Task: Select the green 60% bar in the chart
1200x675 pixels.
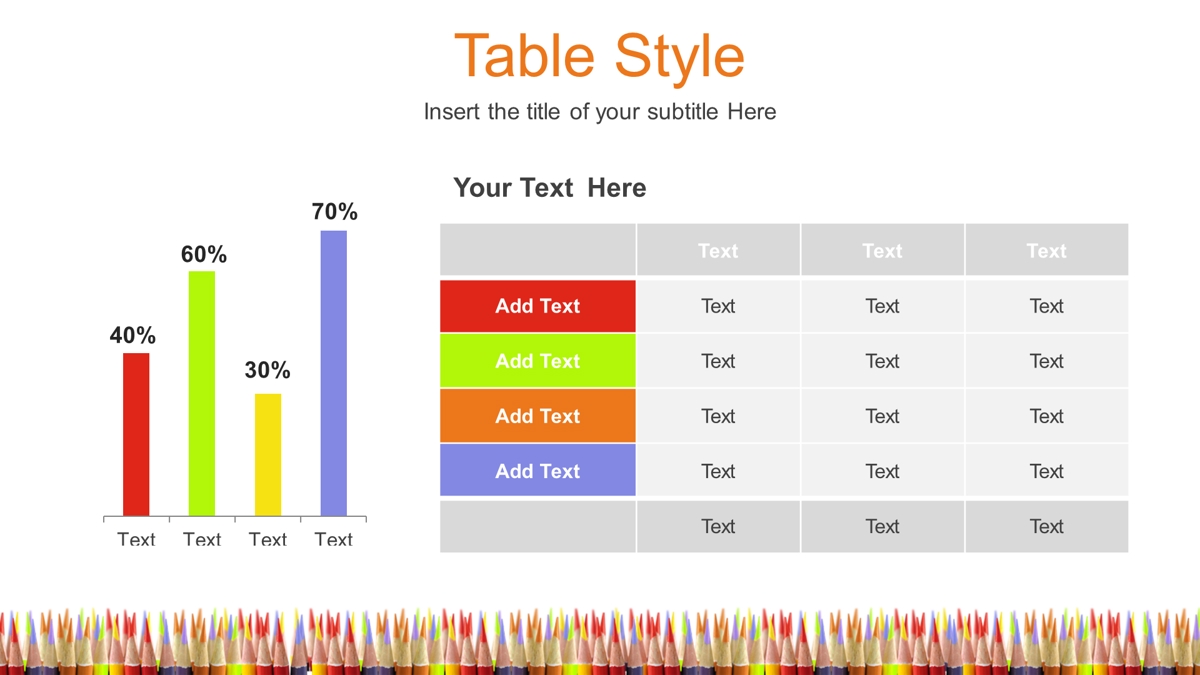Action: pos(202,393)
